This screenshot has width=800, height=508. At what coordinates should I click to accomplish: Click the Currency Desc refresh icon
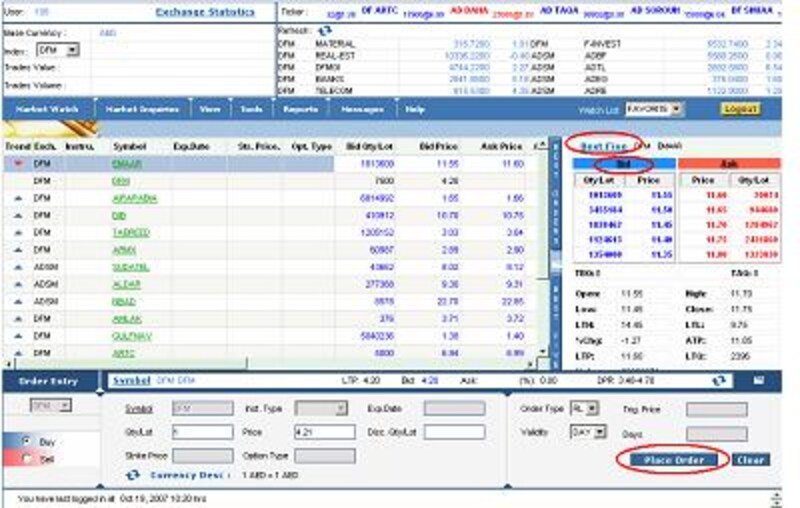(132, 475)
